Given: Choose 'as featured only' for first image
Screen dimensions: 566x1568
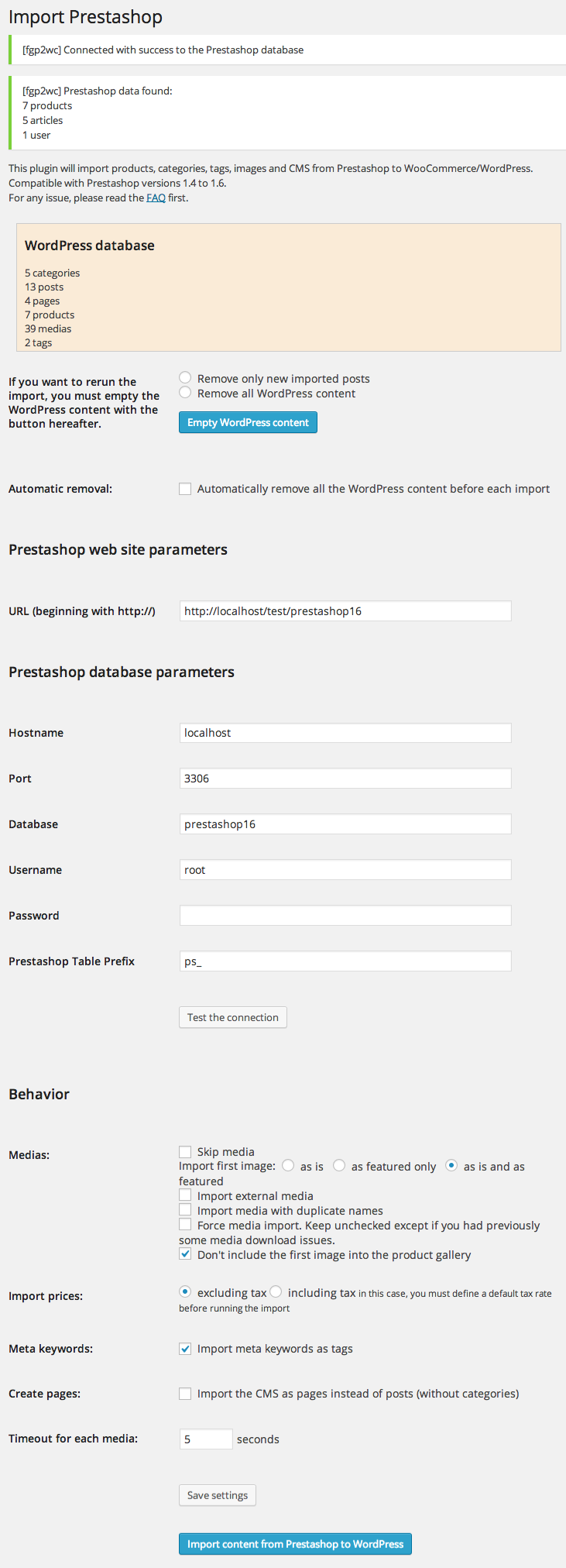Looking at the screenshot, I should pos(339,1166).
